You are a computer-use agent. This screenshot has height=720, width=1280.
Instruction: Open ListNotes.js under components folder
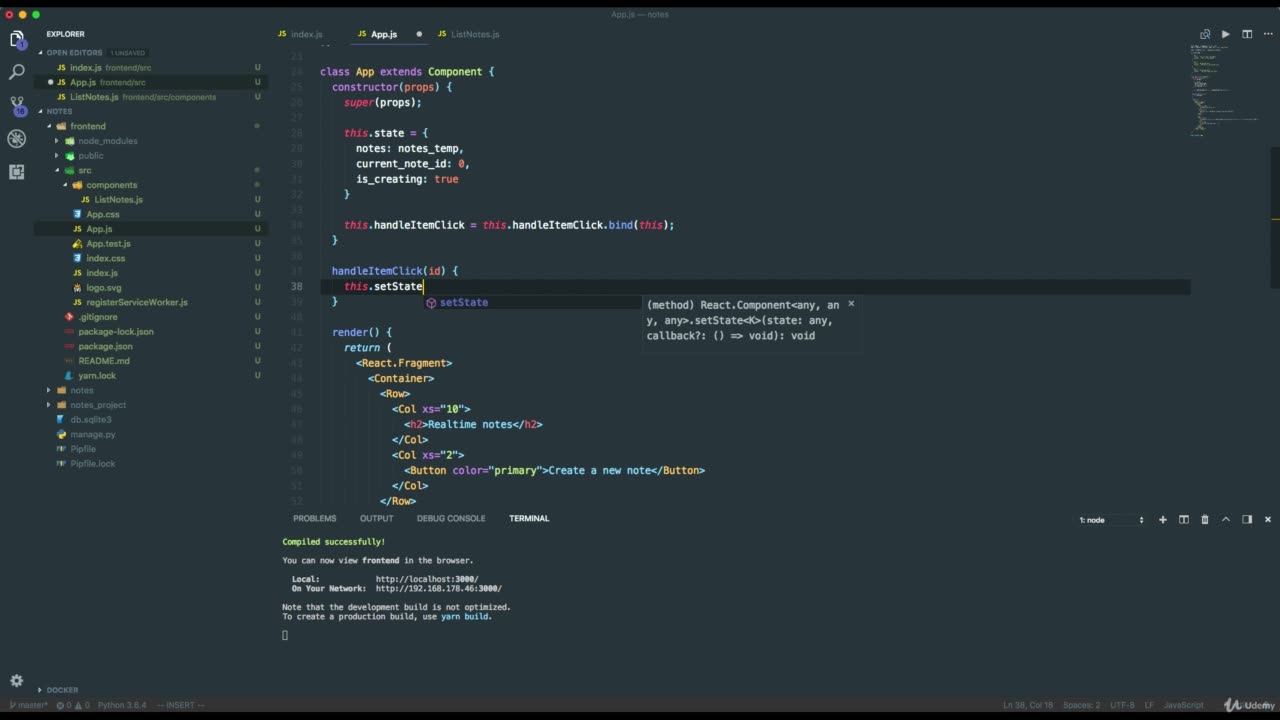tap(118, 199)
